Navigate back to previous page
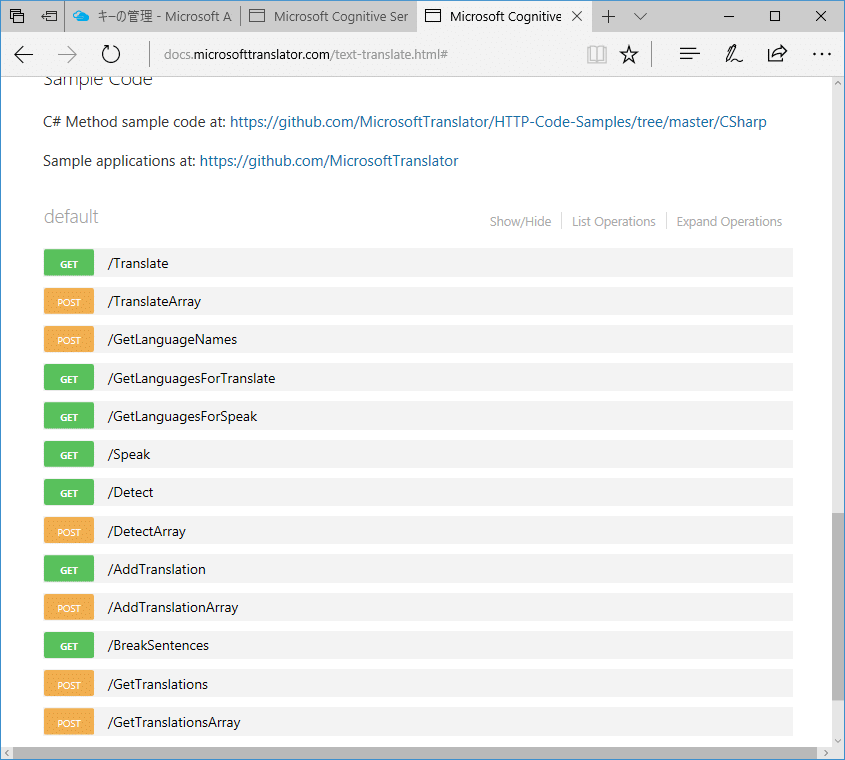 point(23,54)
